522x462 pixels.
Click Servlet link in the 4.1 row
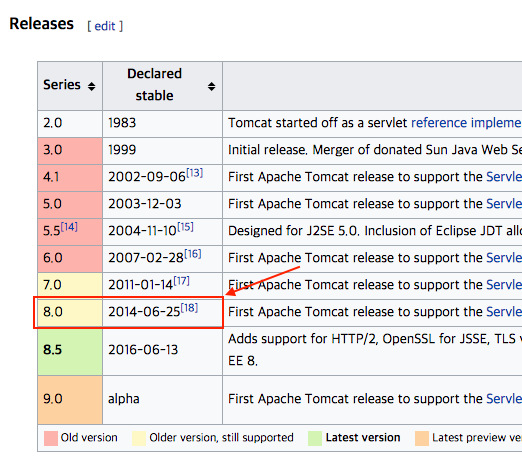pos(504,177)
